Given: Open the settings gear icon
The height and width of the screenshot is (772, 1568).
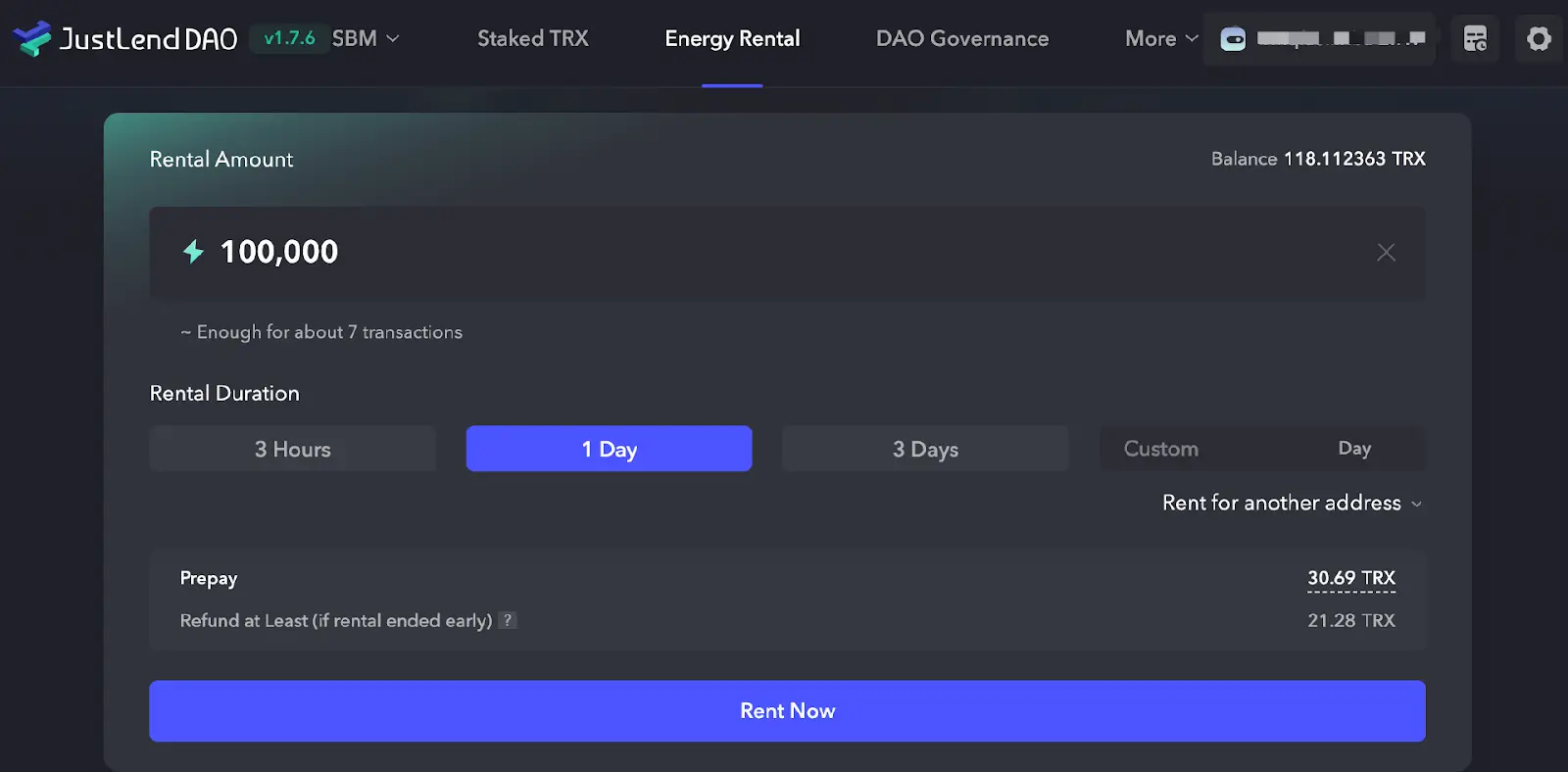Looking at the screenshot, I should [1539, 38].
